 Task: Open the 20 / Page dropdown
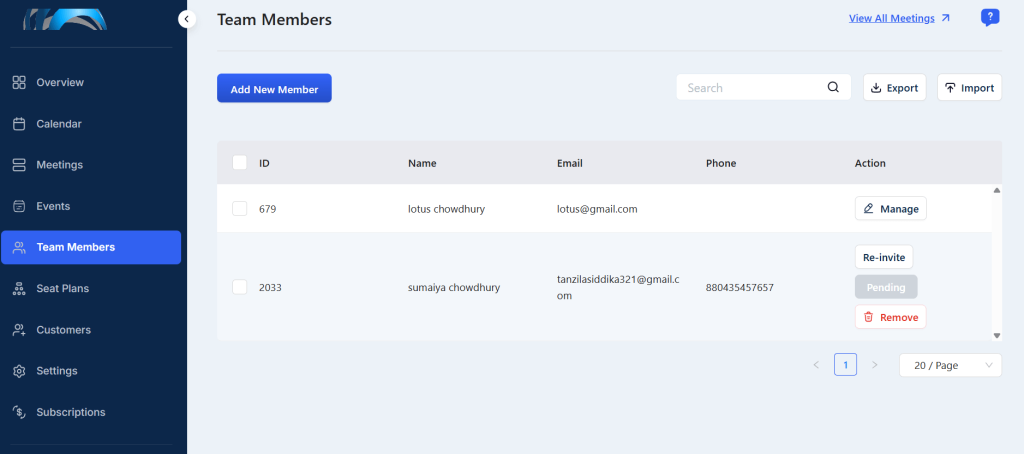950,365
